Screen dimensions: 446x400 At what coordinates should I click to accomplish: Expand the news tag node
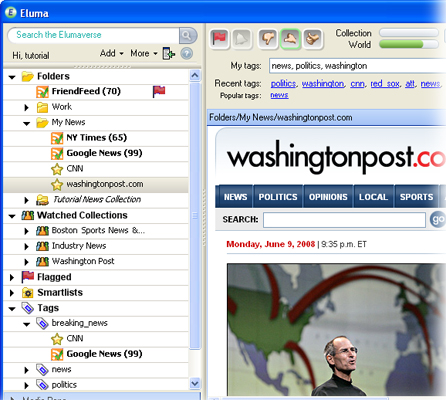pos(27,370)
